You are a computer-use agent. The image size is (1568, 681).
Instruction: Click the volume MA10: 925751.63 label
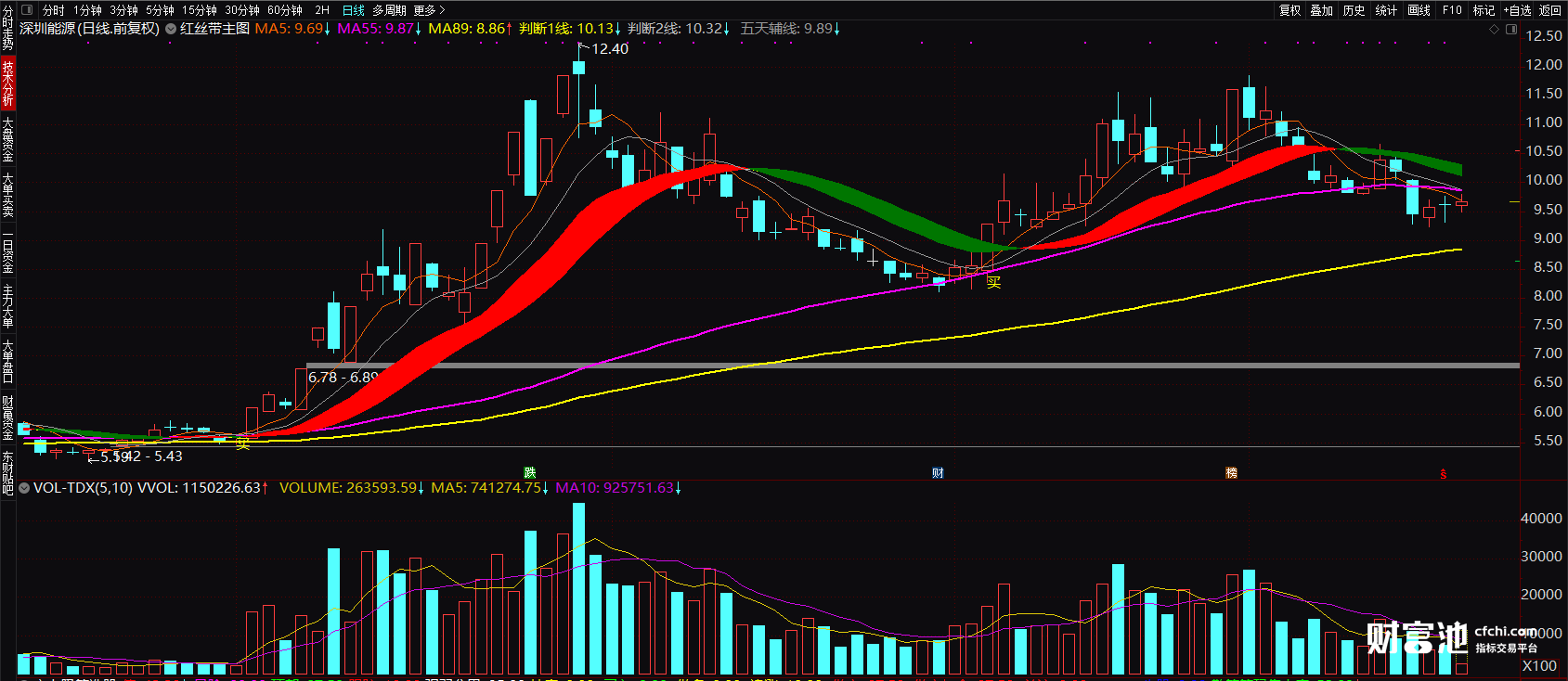[x=618, y=488]
